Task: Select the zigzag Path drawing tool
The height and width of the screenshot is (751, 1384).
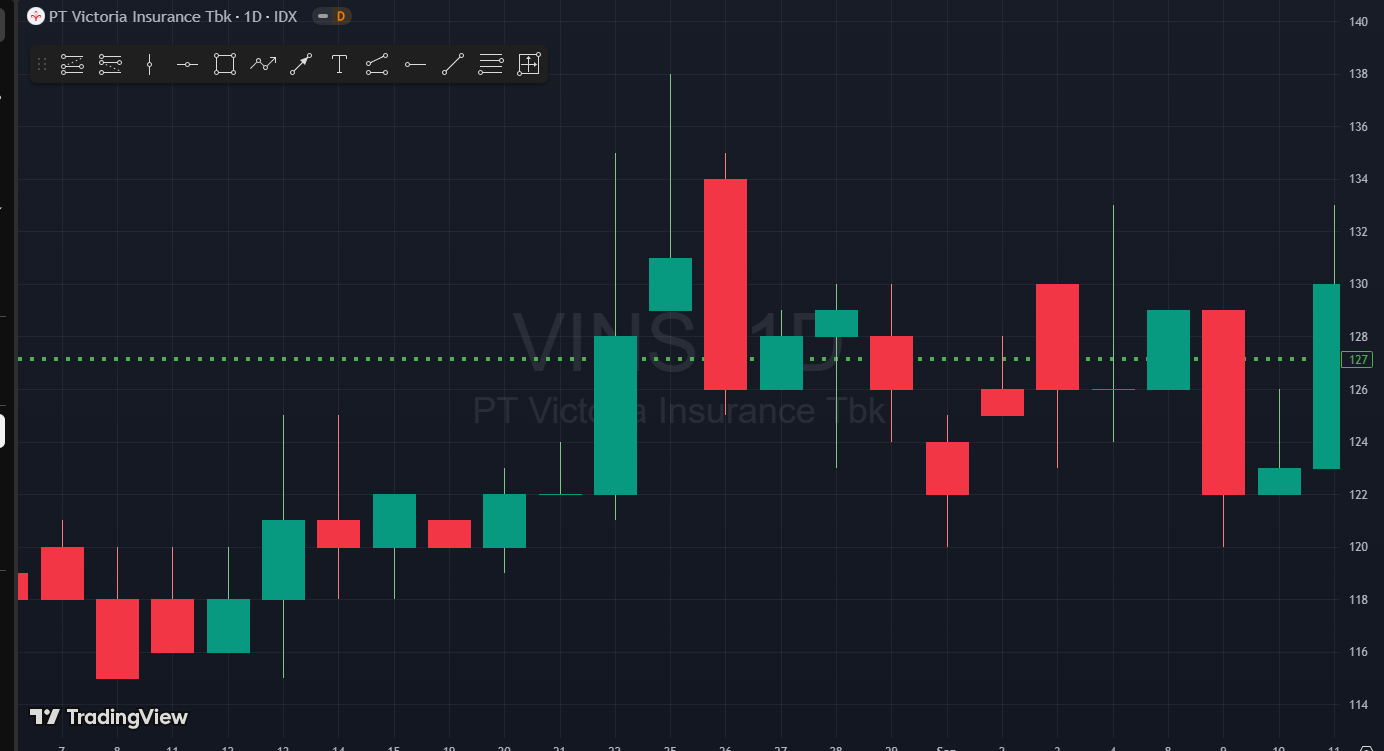Action: coord(263,65)
